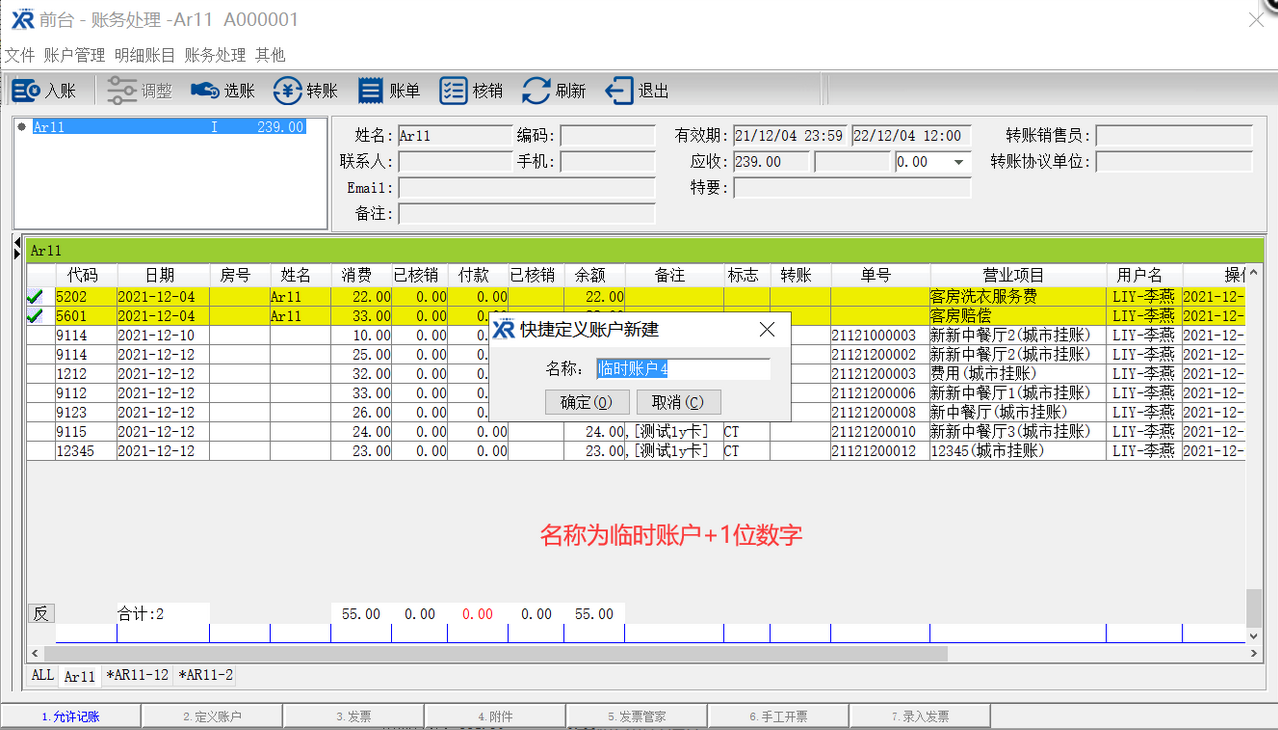The height and width of the screenshot is (730, 1278).
Task: Open the 文件 menu
Action: (19, 55)
